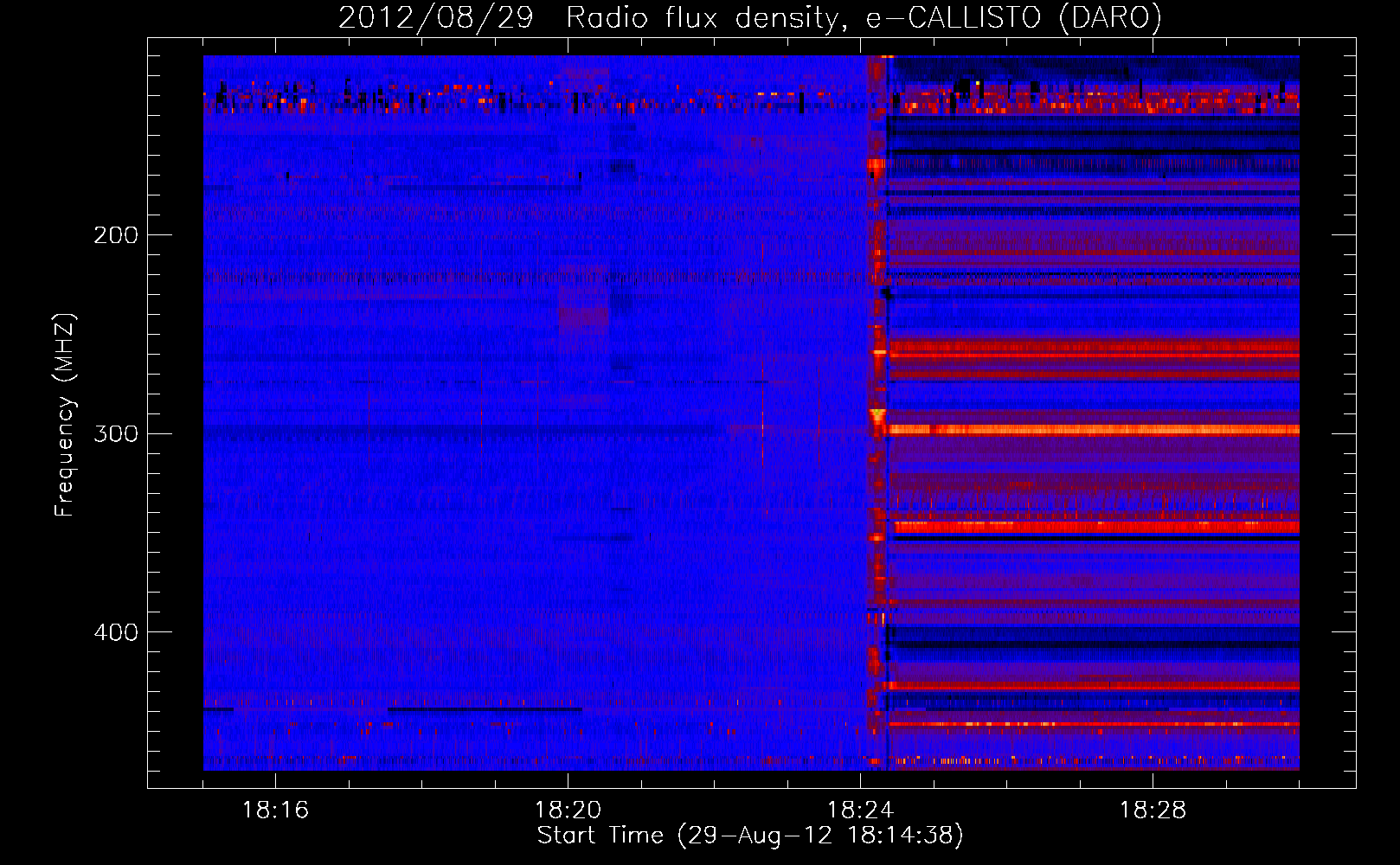Click the 300 frequency tick label
1400x865 pixels.
[116, 433]
